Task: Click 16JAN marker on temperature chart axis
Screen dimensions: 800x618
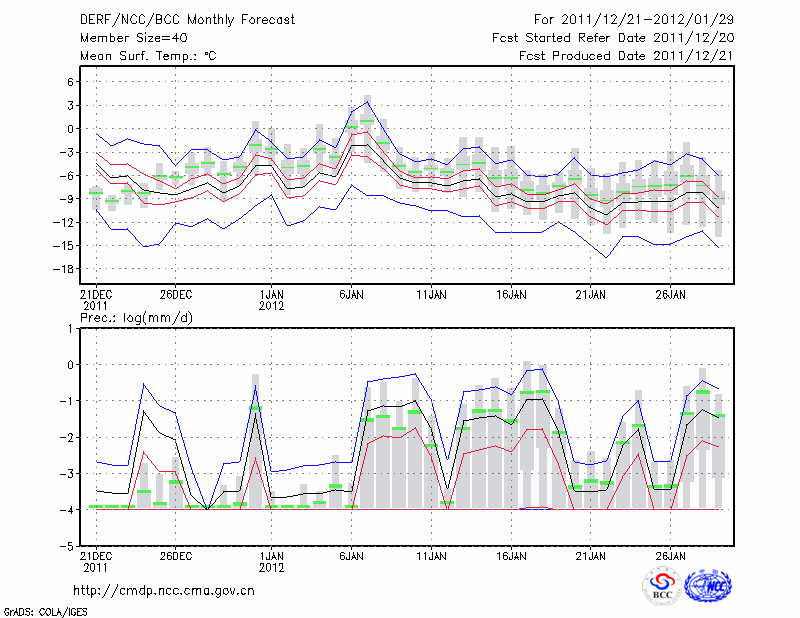Action: [511, 295]
